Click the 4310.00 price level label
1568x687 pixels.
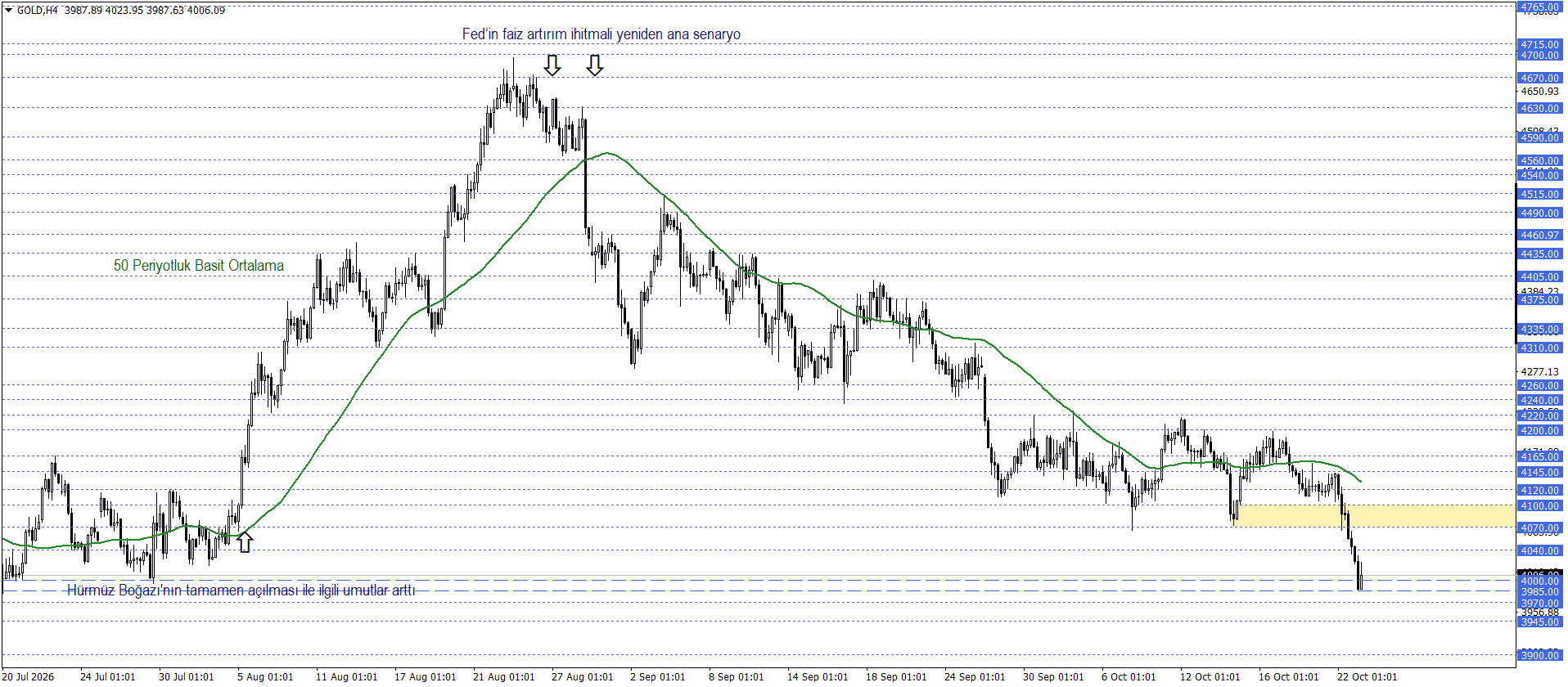click(1540, 348)
